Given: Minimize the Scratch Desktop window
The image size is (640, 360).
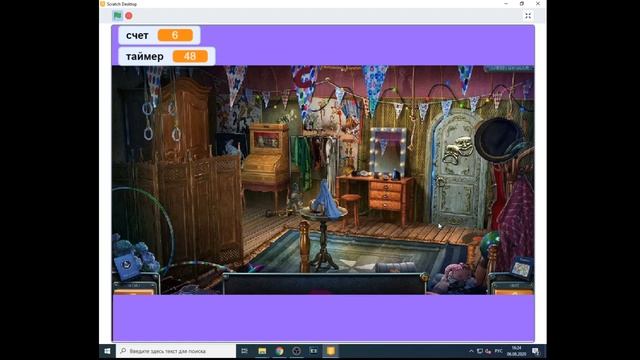Looking at the screenshot, I should click(x=506, y=4).
